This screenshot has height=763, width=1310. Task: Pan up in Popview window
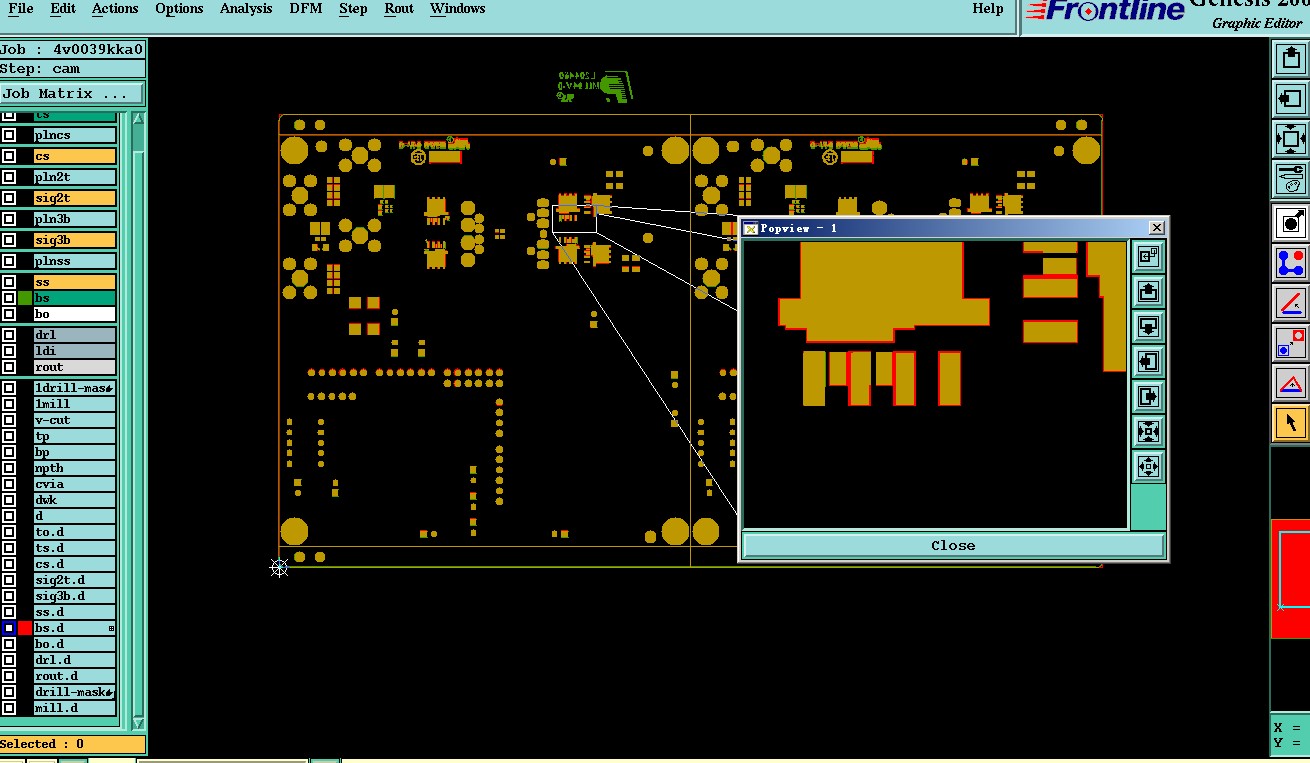point(1148,292)
